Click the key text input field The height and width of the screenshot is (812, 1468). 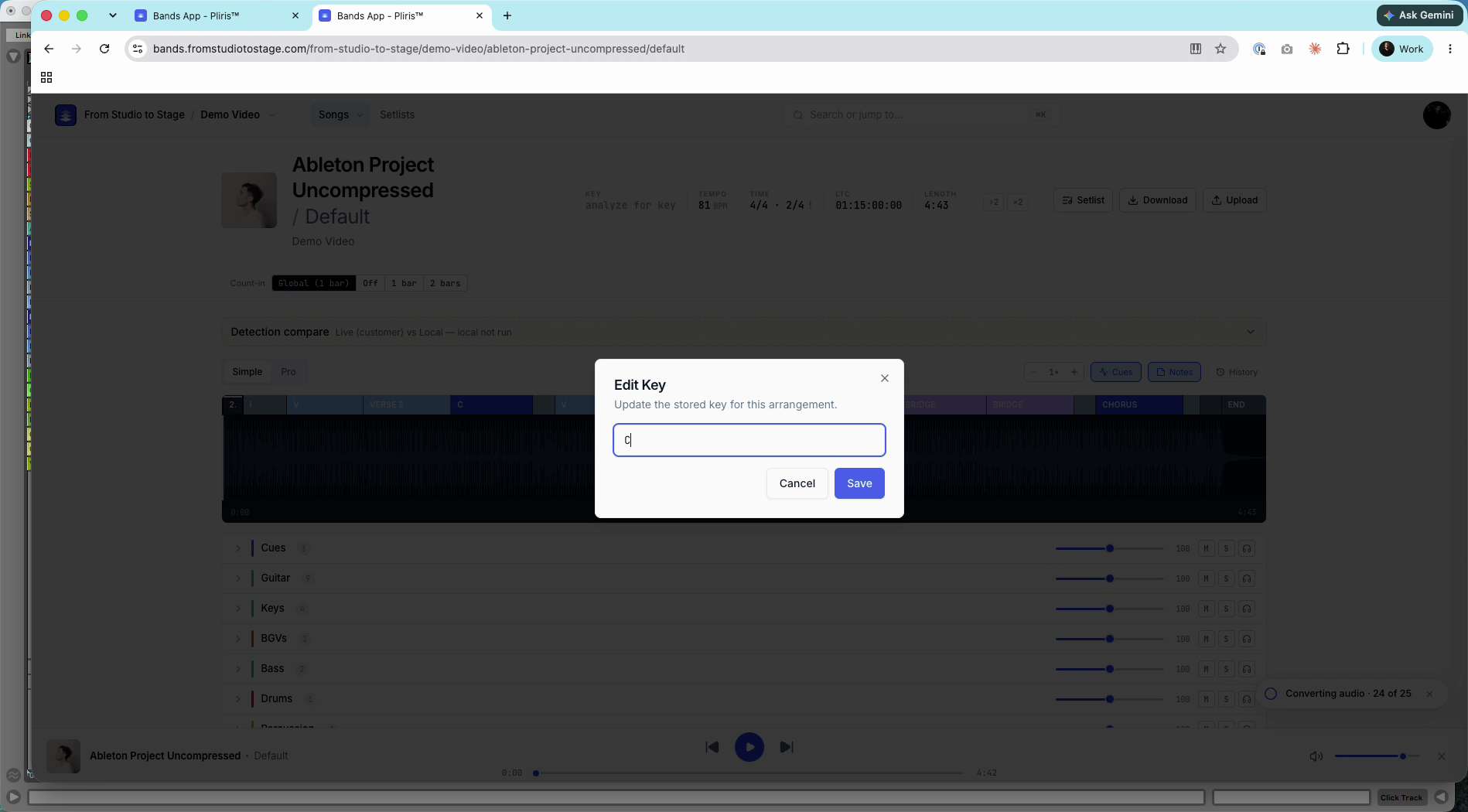coord(749,440)
